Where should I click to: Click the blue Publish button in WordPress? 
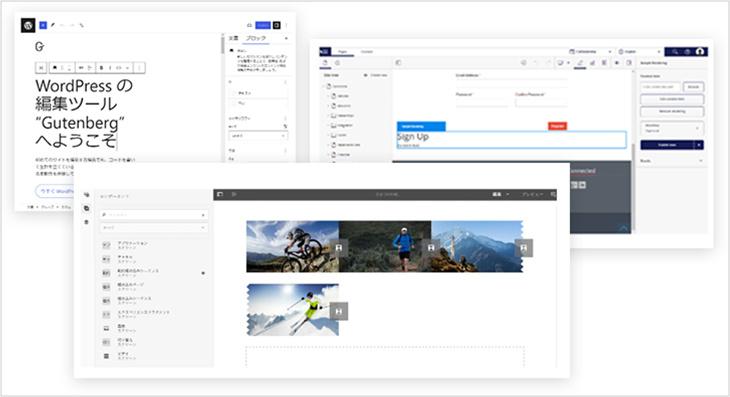(263, 25)
